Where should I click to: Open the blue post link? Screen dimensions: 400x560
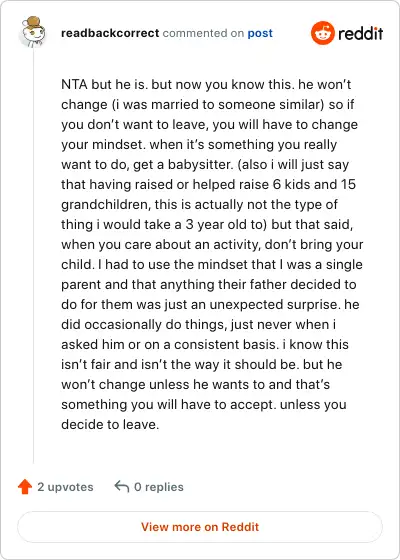[x=260, y=33]
